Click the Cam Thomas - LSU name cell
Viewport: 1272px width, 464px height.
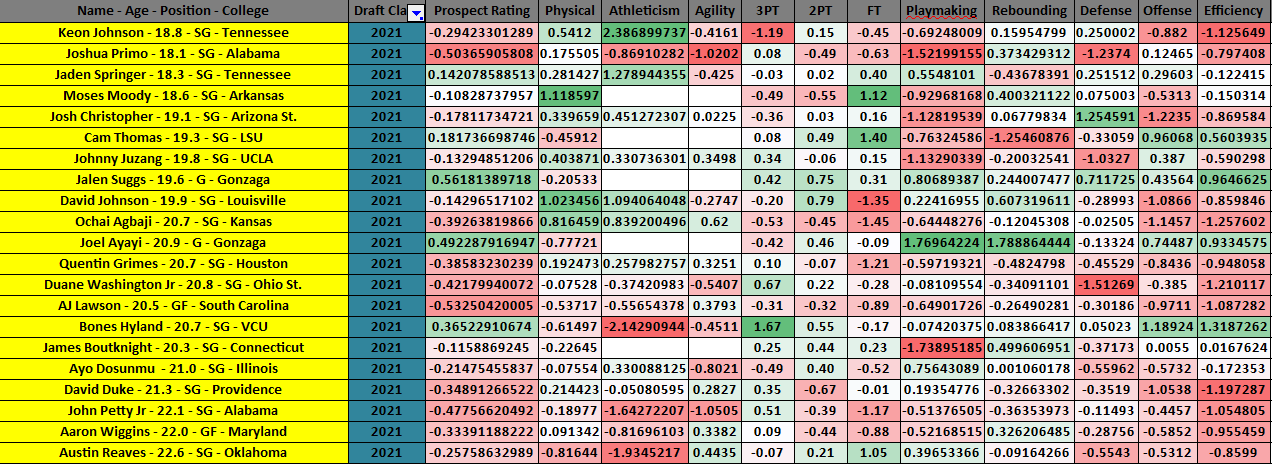click(x=176, y=138)
